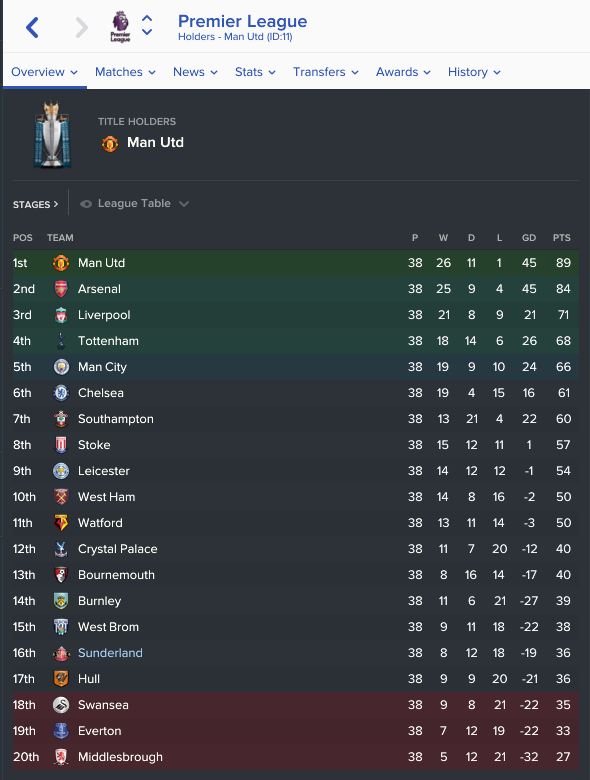This screenshot has height=780, width=590.
Task: Click the Everton crest in 19th place
Action: (61, 731)
